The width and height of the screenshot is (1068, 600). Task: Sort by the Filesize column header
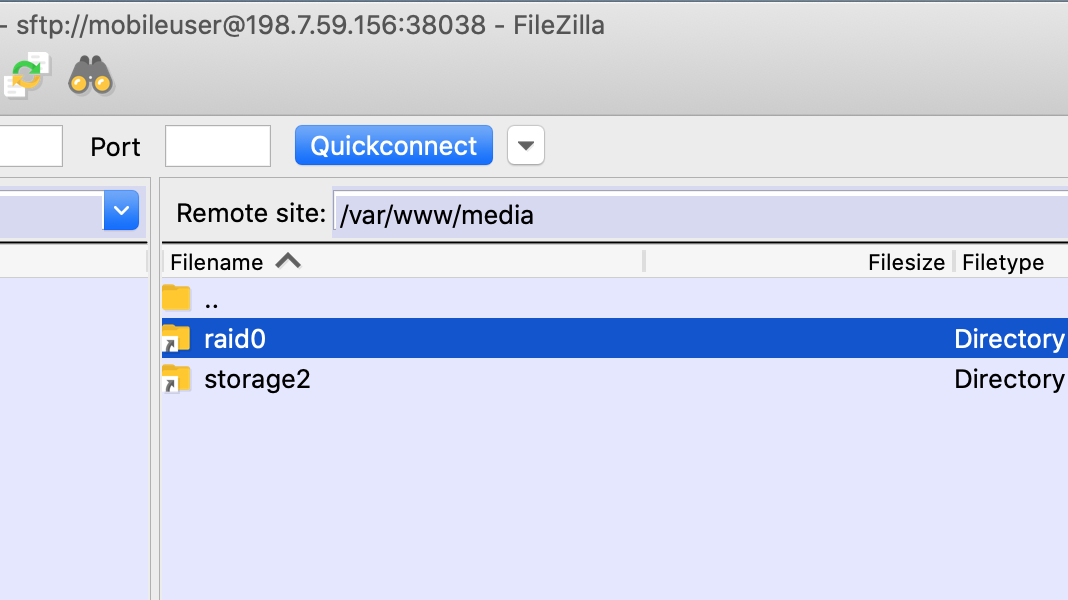(905, 262)
